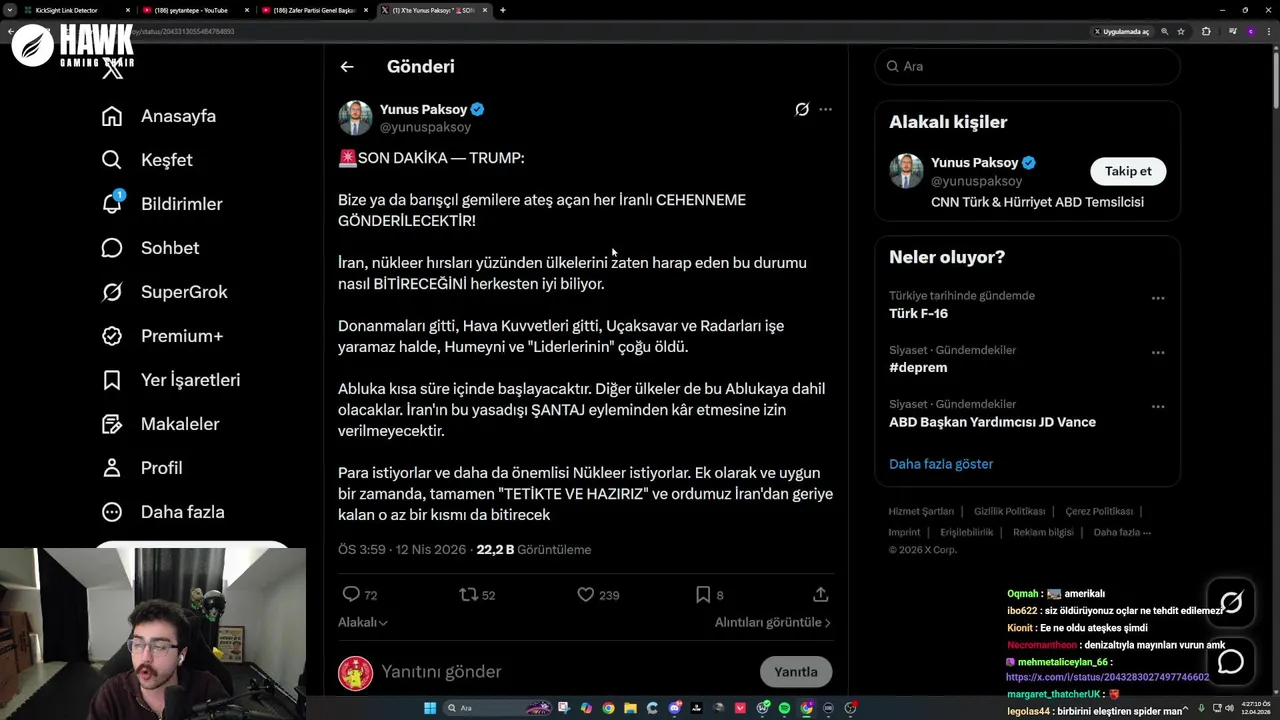Show hidden system tray icons chevron
The width and height of the screenshot is (1280, 720).
[x=1185, y=709]
